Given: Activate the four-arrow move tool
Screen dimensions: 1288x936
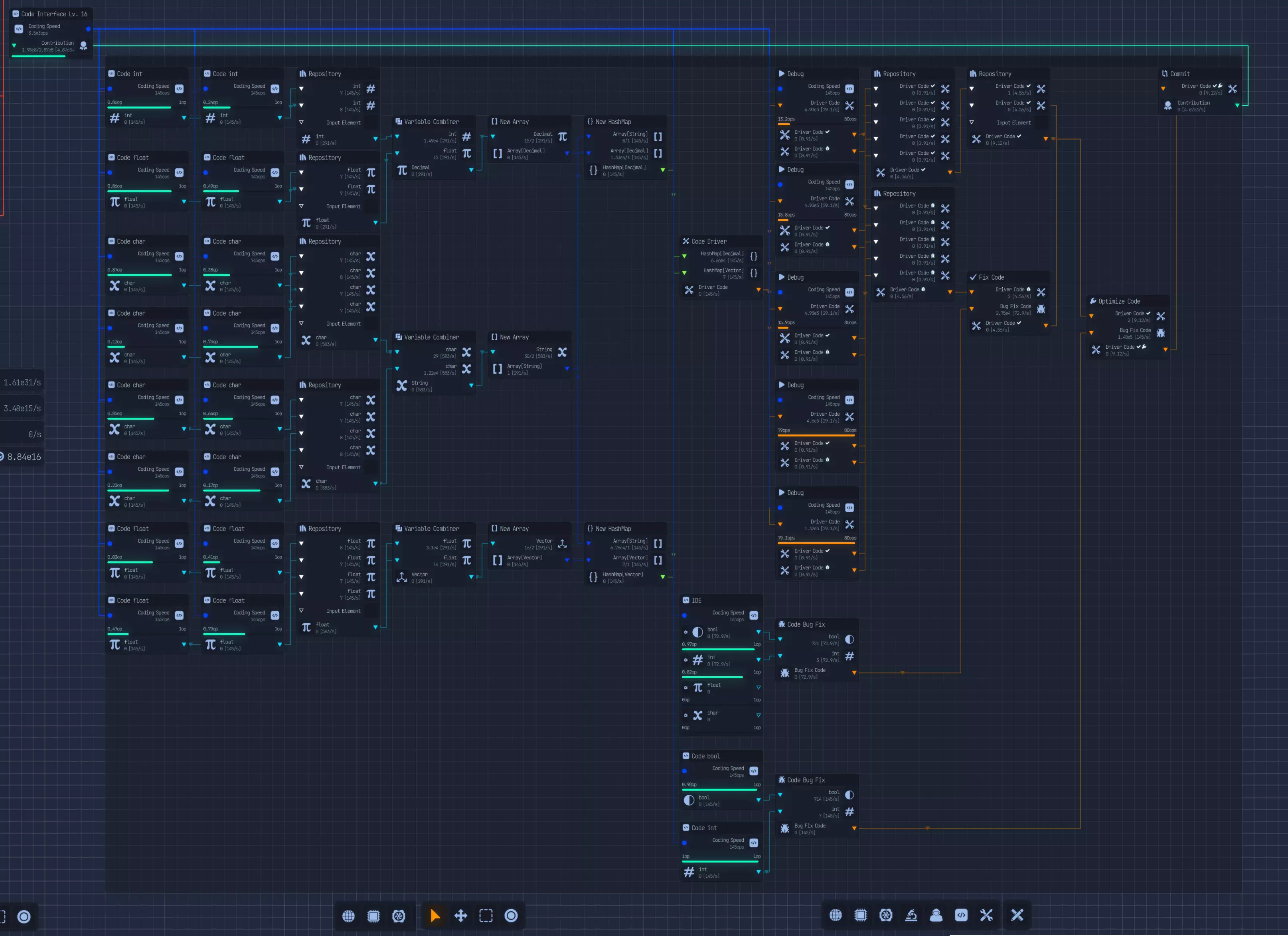Looking at the screenshot, I should [x=460, y=916].
